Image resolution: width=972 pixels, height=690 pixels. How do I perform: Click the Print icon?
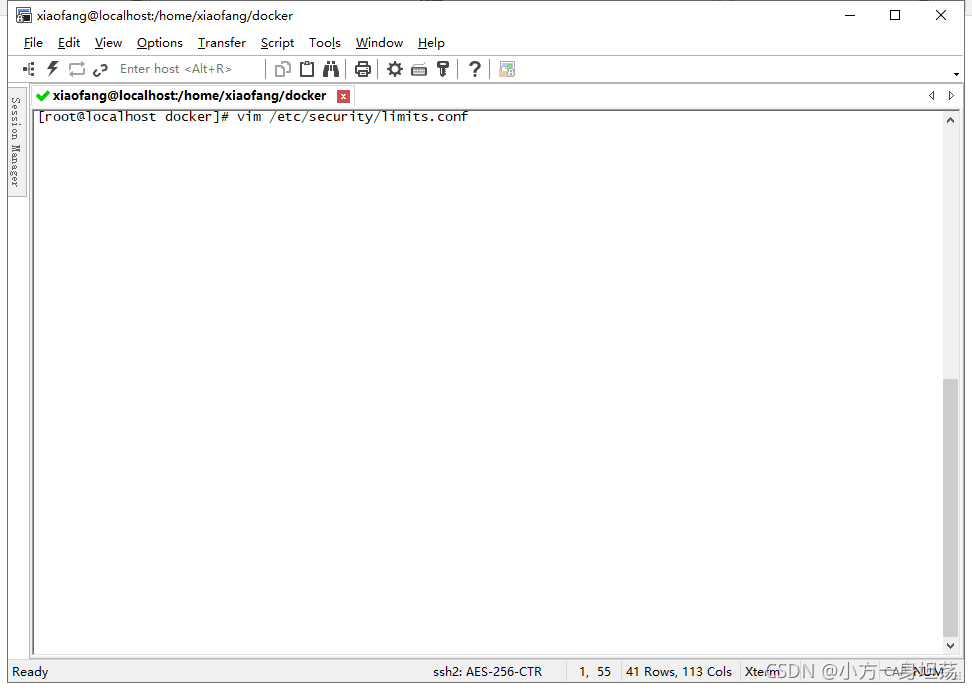[363, 69]
